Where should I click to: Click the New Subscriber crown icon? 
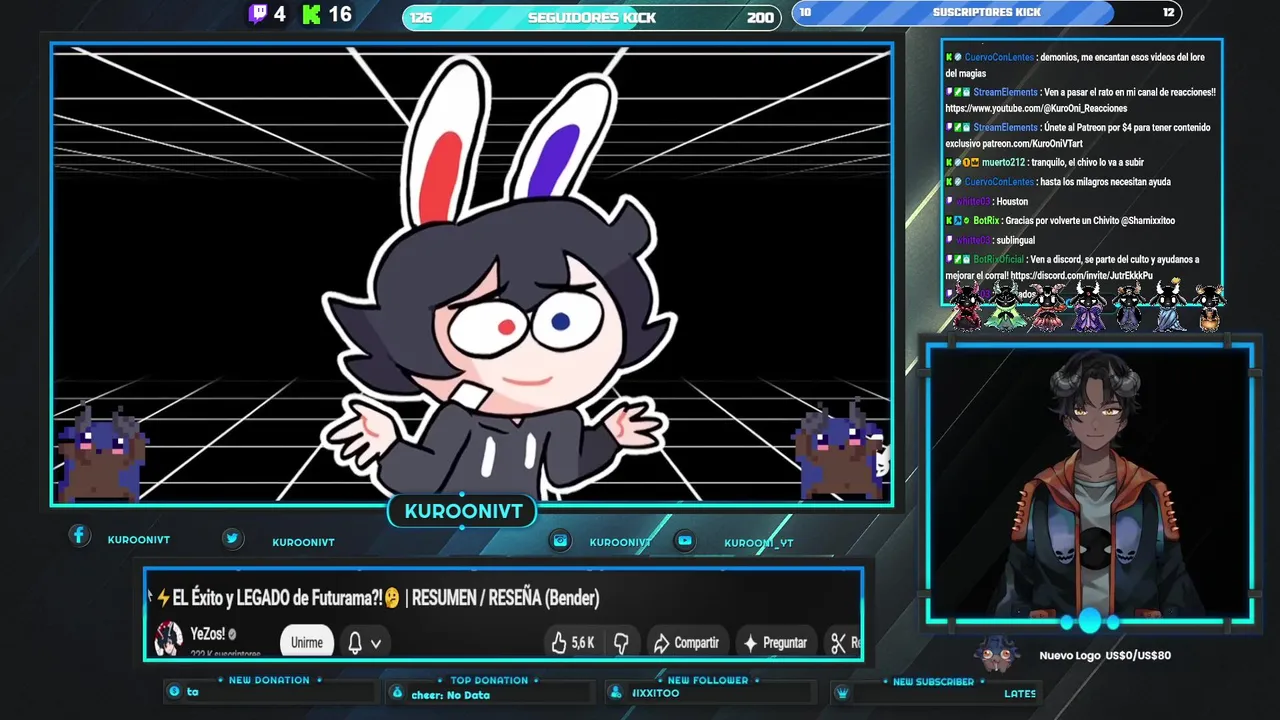pyautogui.click(x=842, y=692)
